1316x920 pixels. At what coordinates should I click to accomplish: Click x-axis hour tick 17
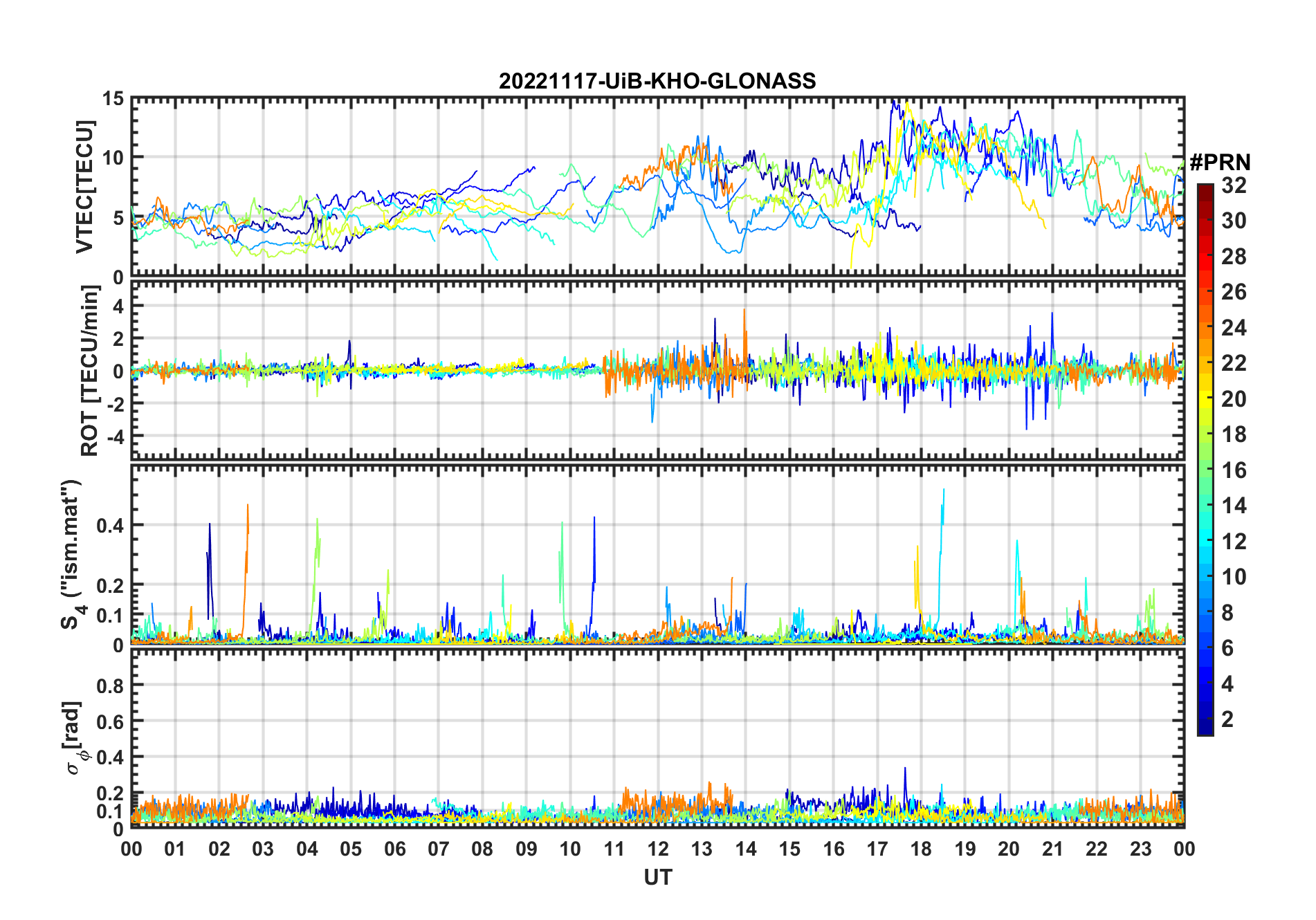coord(877,849)
